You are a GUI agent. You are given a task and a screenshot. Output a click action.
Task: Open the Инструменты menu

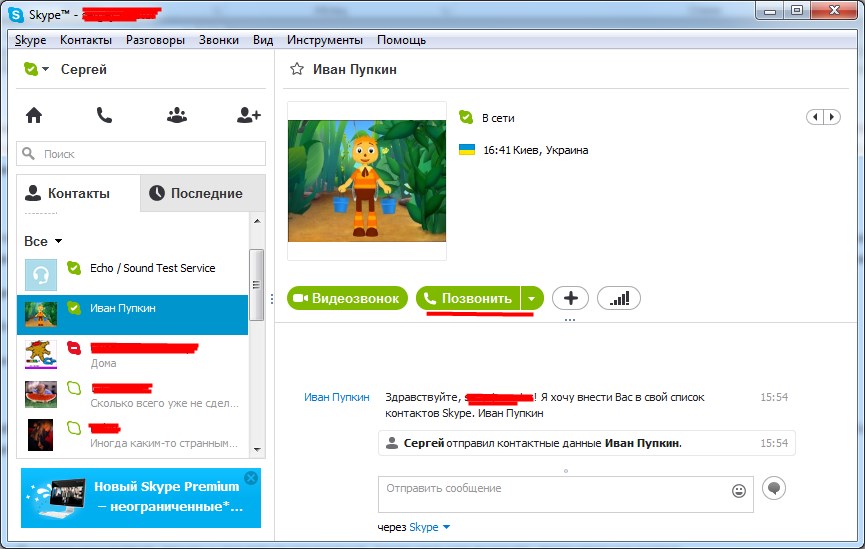pos(325,40)
